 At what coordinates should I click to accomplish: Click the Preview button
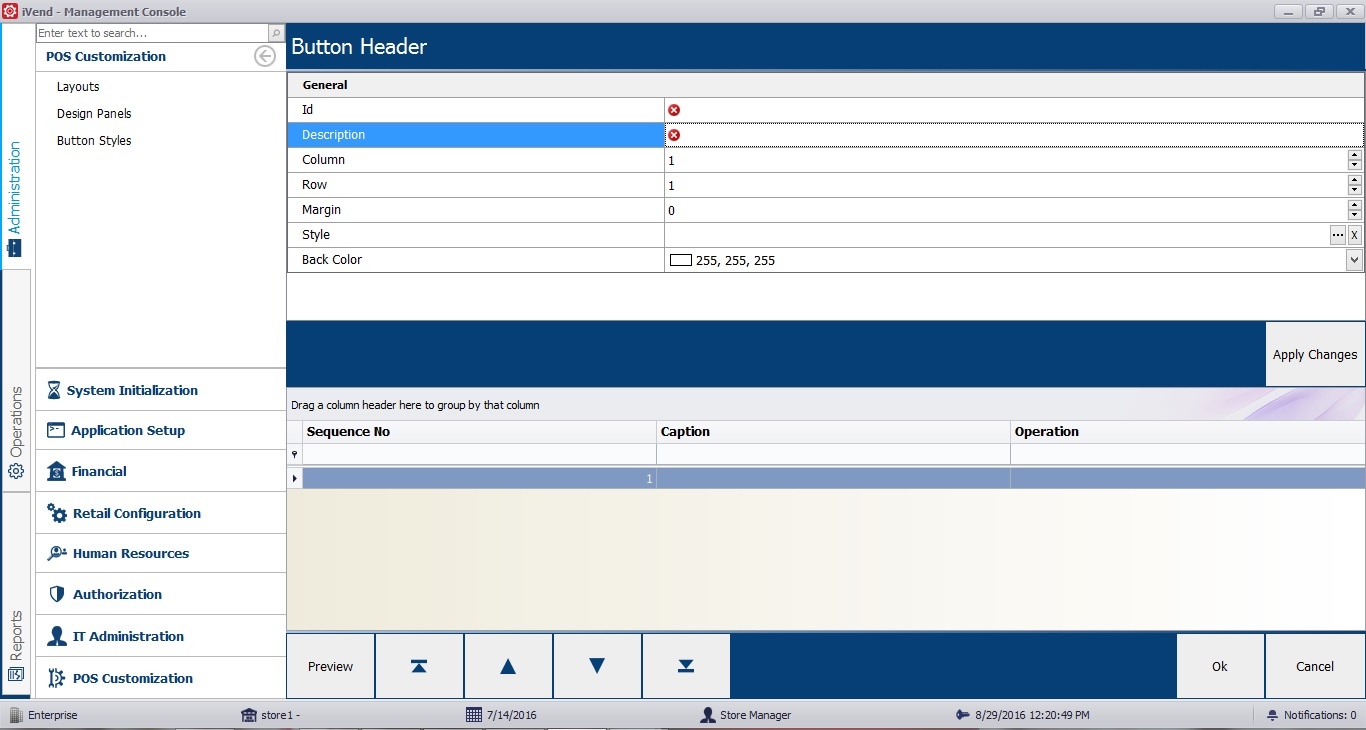(330, 666)
